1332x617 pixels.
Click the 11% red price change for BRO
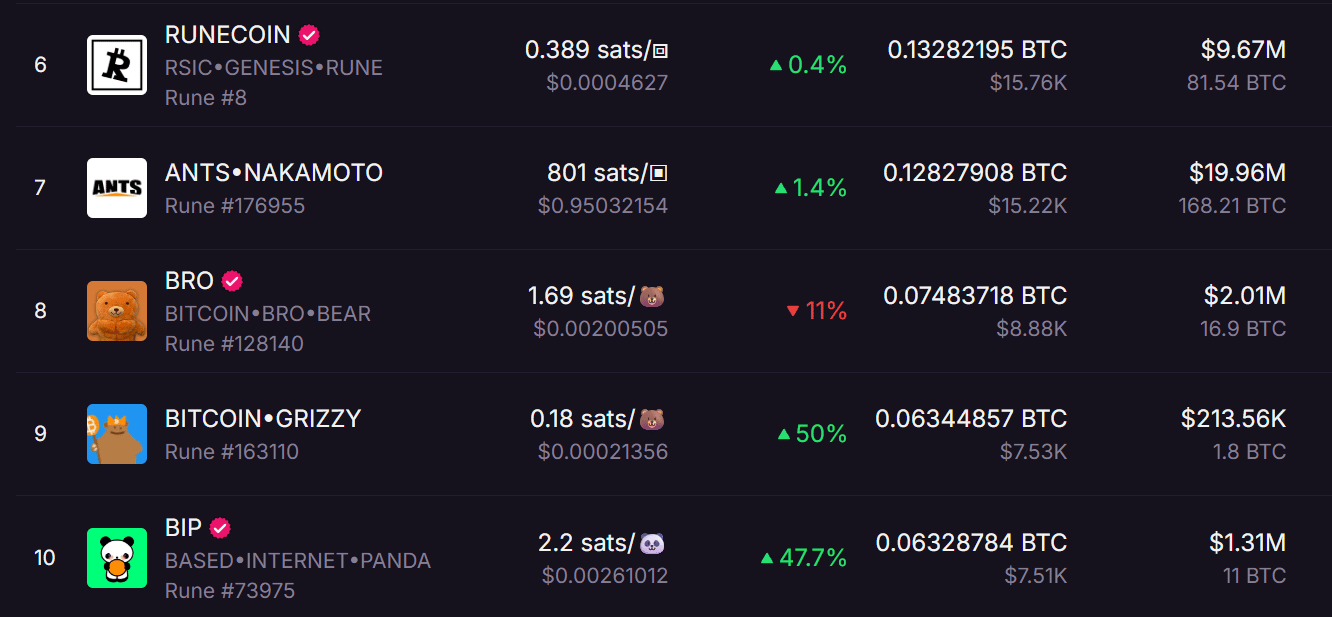(x=817, y=311)
